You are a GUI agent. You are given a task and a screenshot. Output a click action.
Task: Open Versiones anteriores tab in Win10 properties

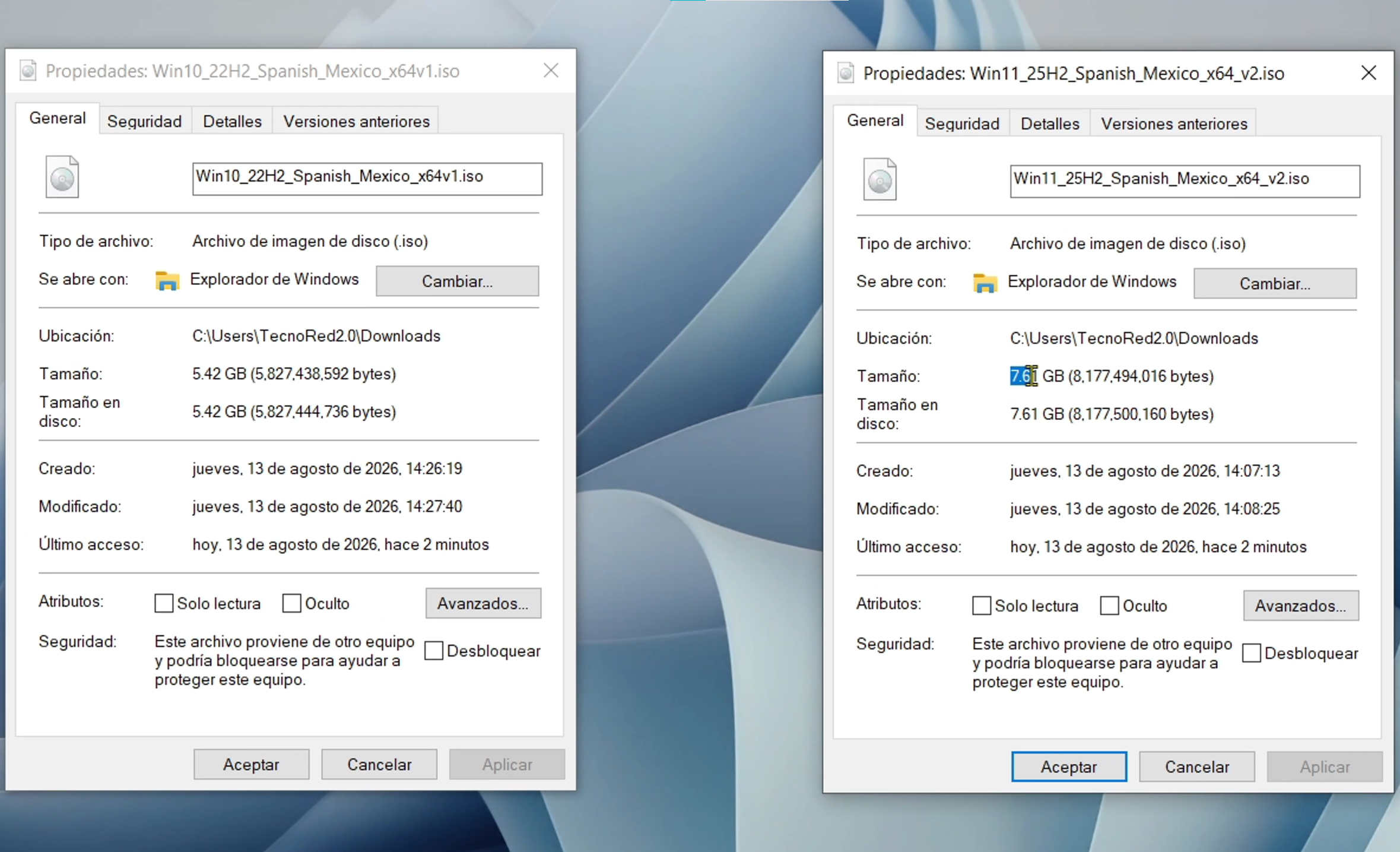coord(356,121)
